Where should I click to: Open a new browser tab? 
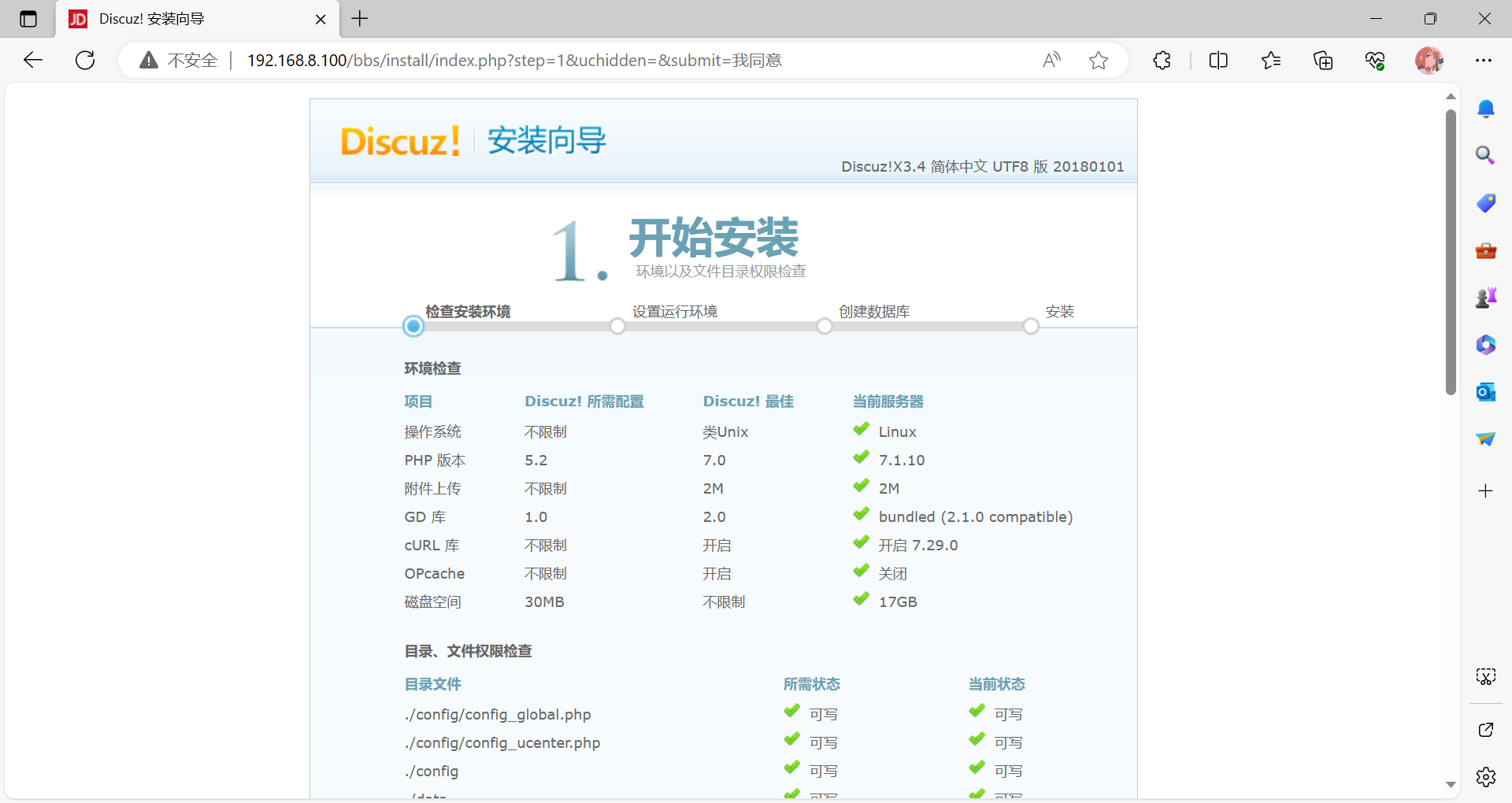point(360,19)
